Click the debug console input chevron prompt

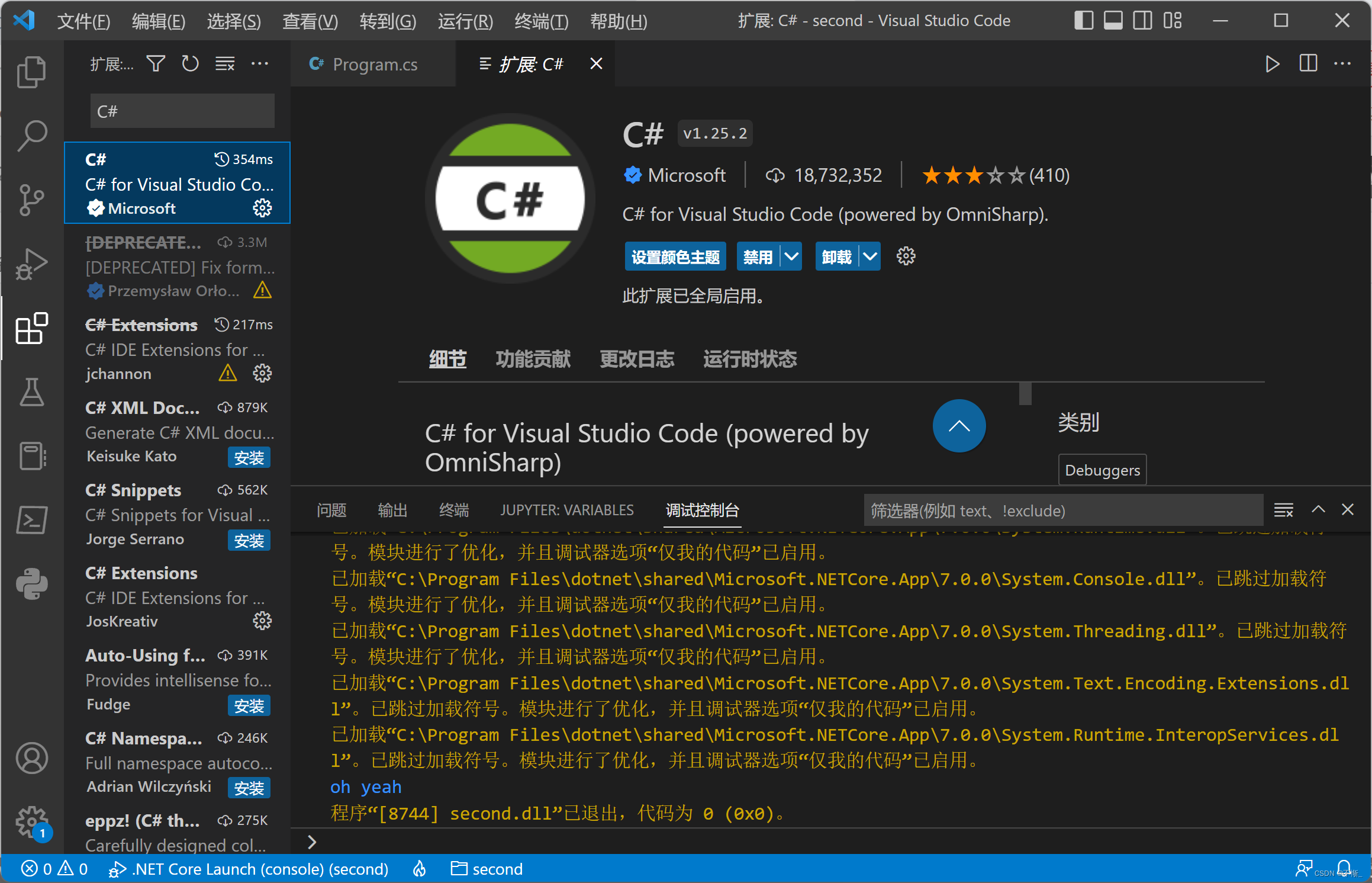[x=312, y=842]
